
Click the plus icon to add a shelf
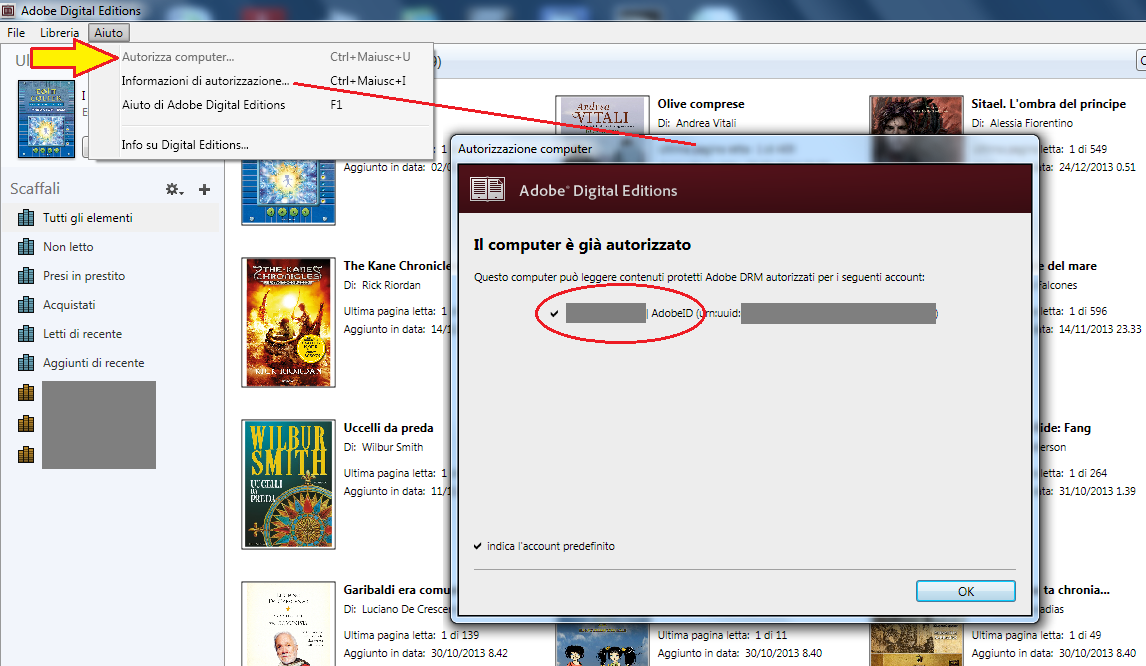coord(205,187)
